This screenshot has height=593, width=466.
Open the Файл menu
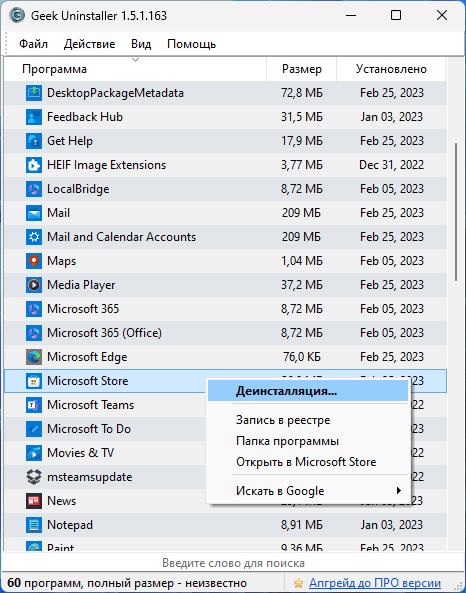[33, 44]
